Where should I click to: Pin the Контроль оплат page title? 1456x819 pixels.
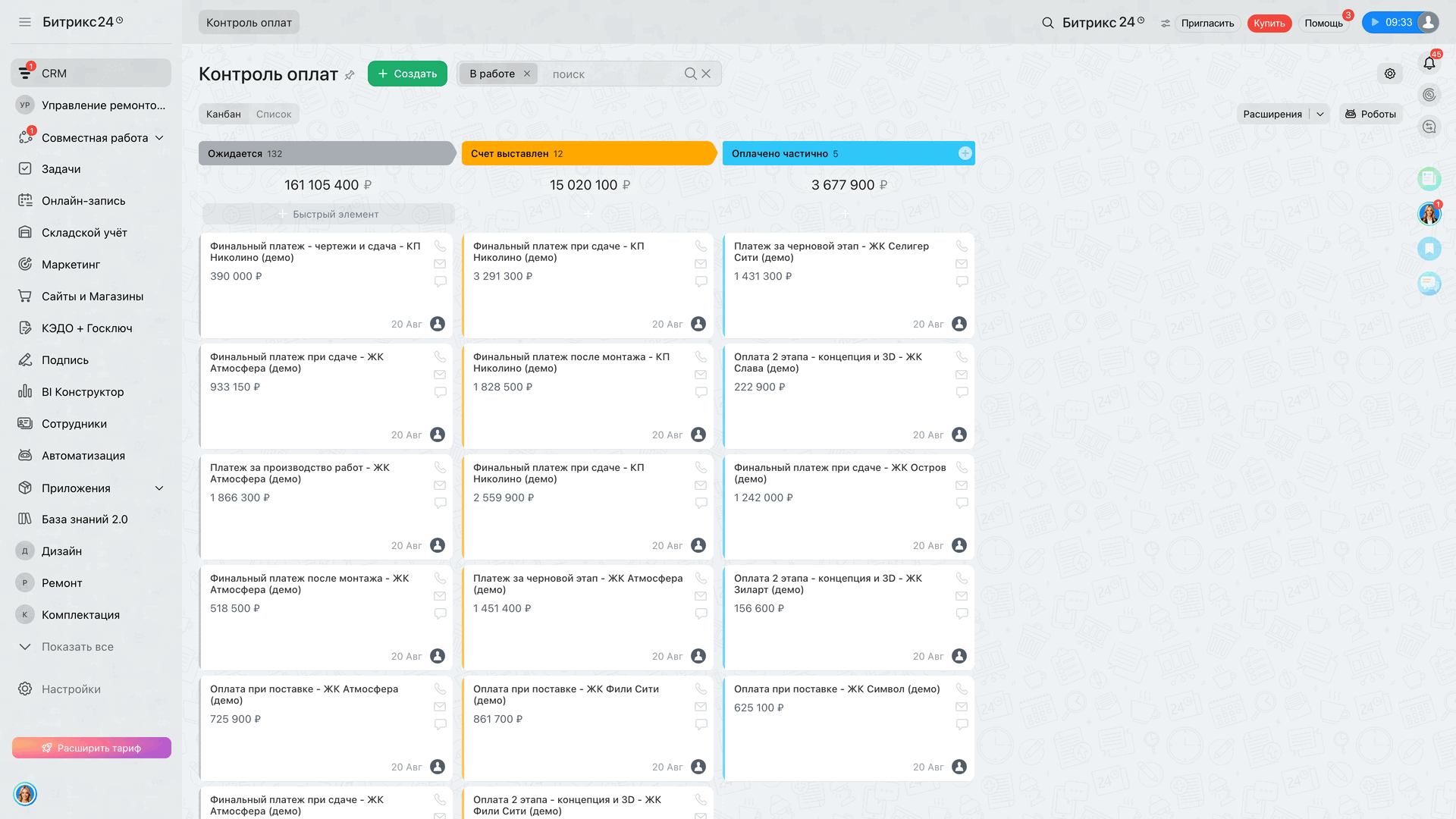(350, 75)
